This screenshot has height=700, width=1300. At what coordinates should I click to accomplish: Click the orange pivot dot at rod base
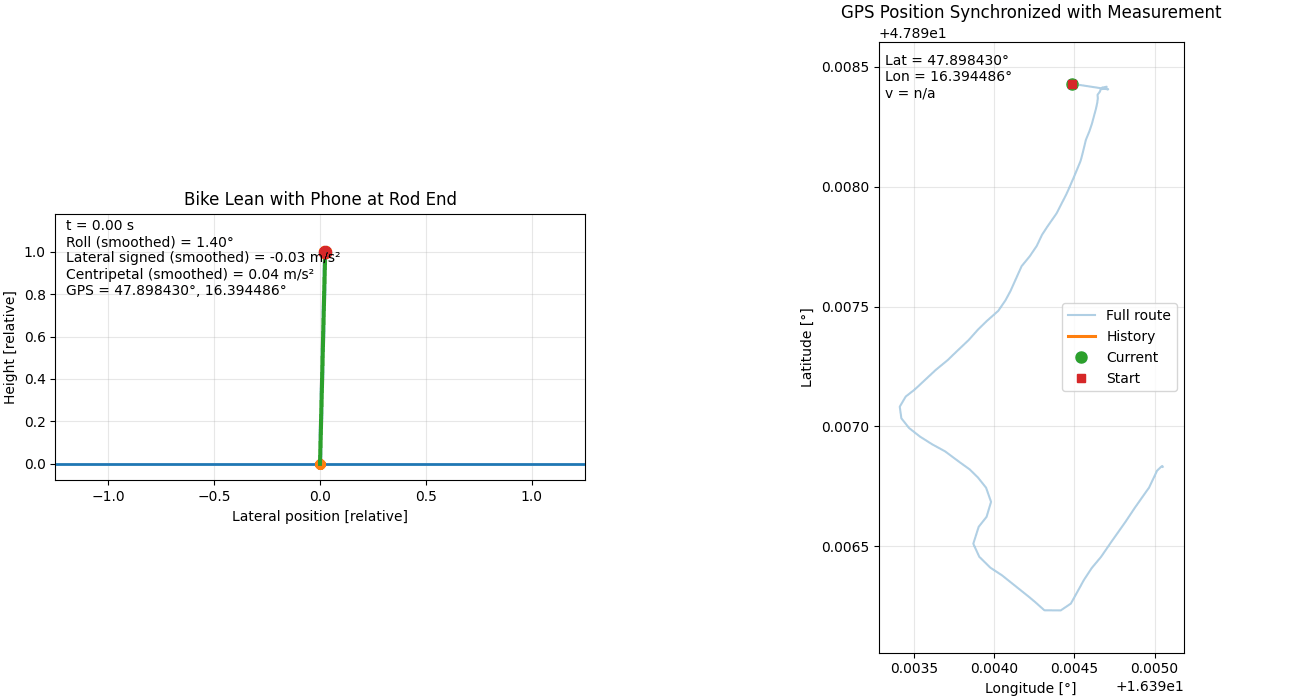(x=320, y=464)
